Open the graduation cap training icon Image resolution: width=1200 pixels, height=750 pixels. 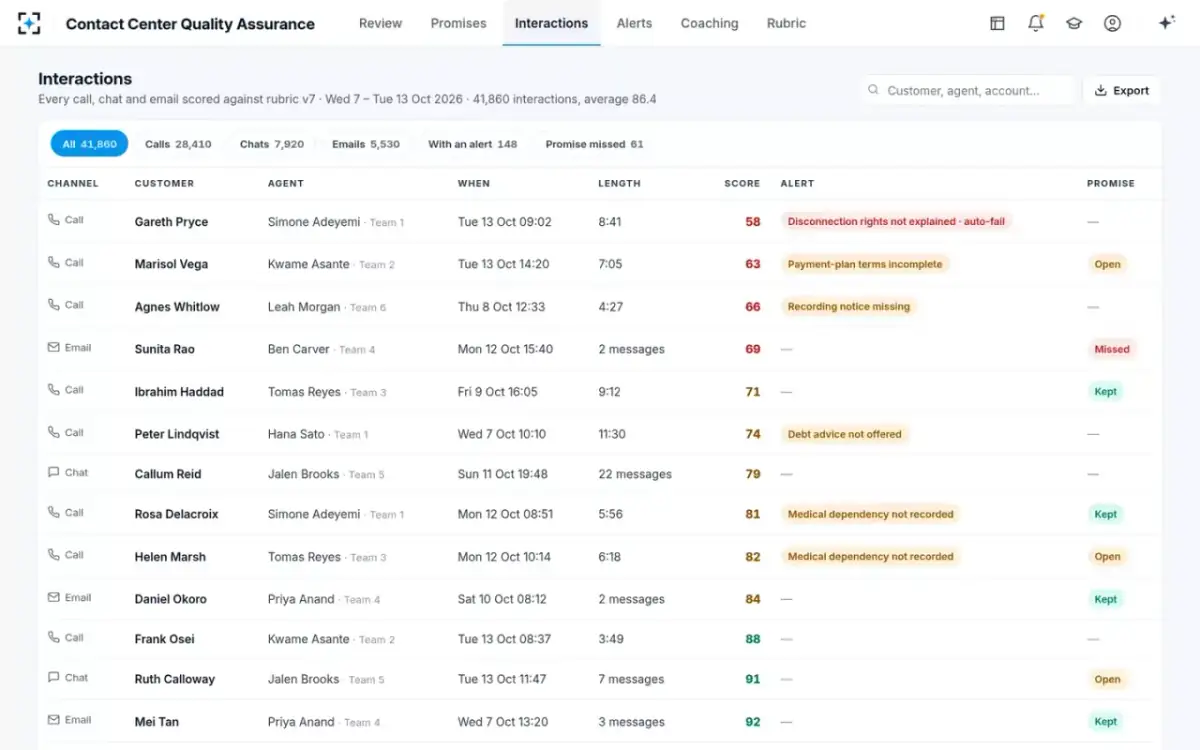coord(1074,23)
